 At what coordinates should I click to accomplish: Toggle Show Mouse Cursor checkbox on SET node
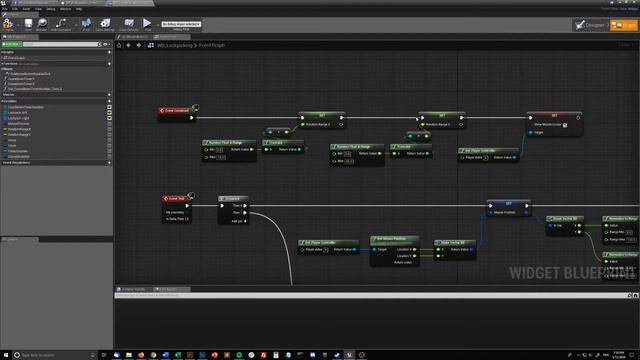pyautogui.click(x=565, y=125)
